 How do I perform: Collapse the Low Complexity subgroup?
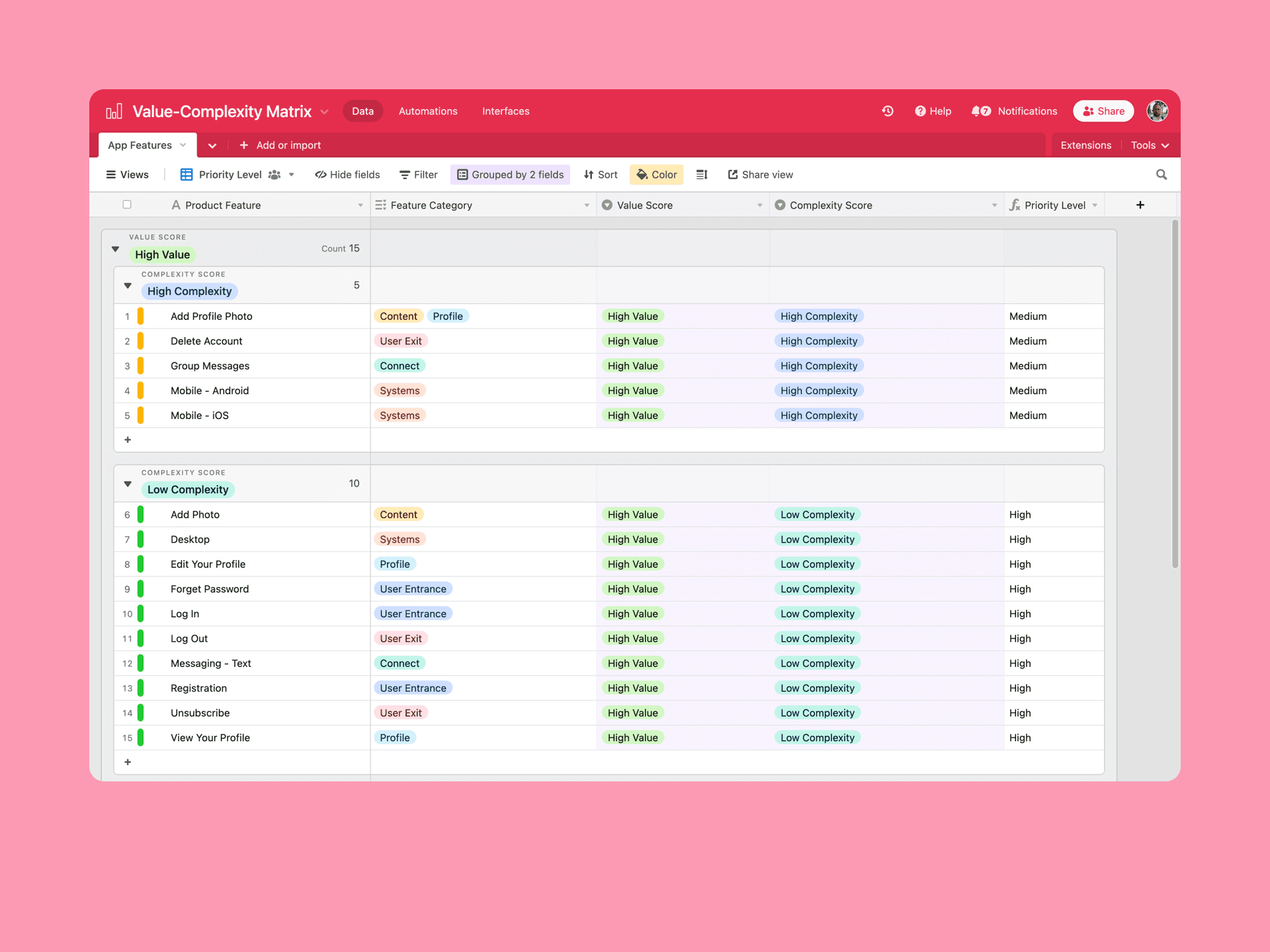pos(128,485)
